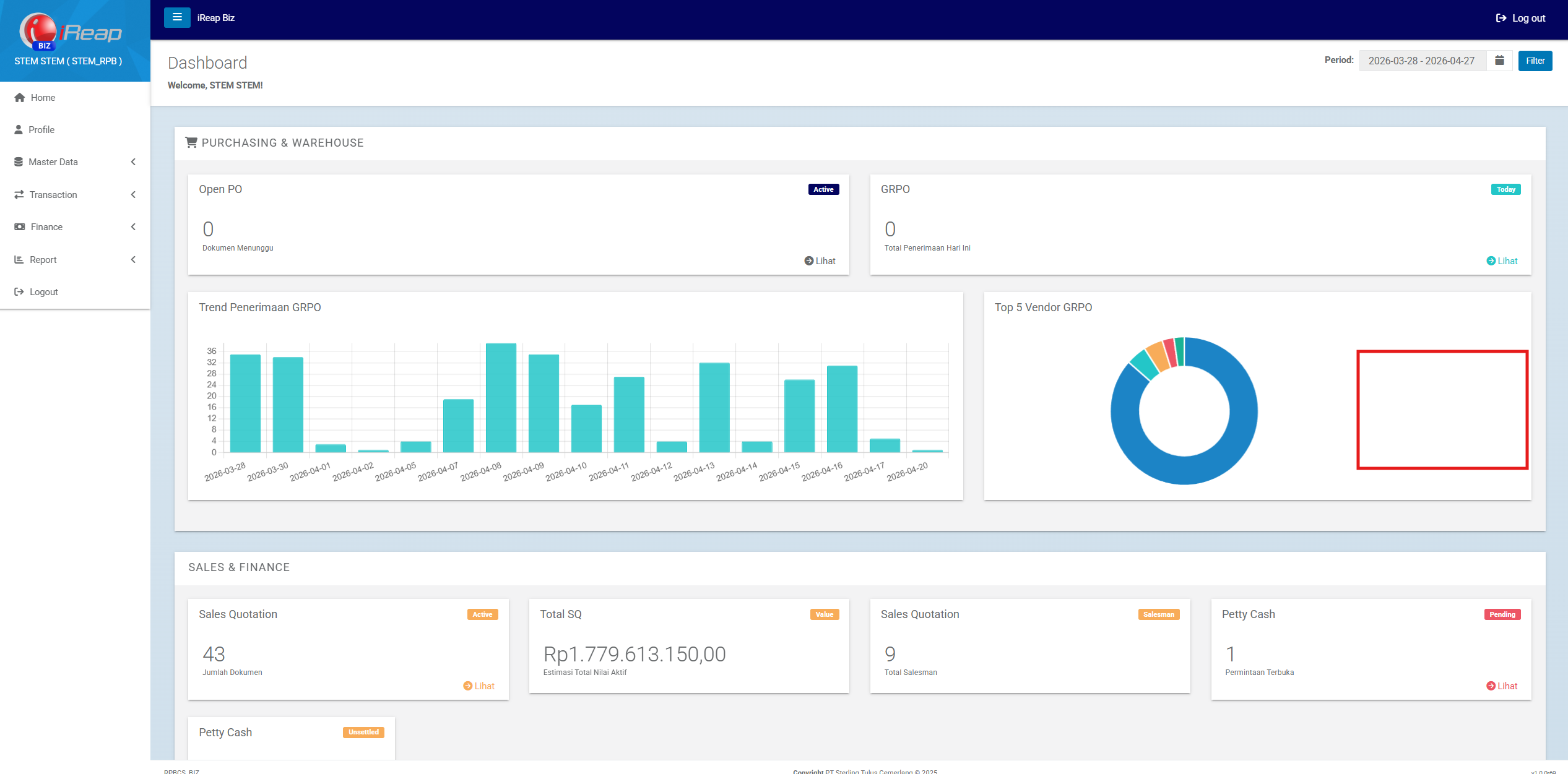Open the calendar icon beside the period field
The width and height of the screenshot is (1568, 774).
[x=1499, y=60]
